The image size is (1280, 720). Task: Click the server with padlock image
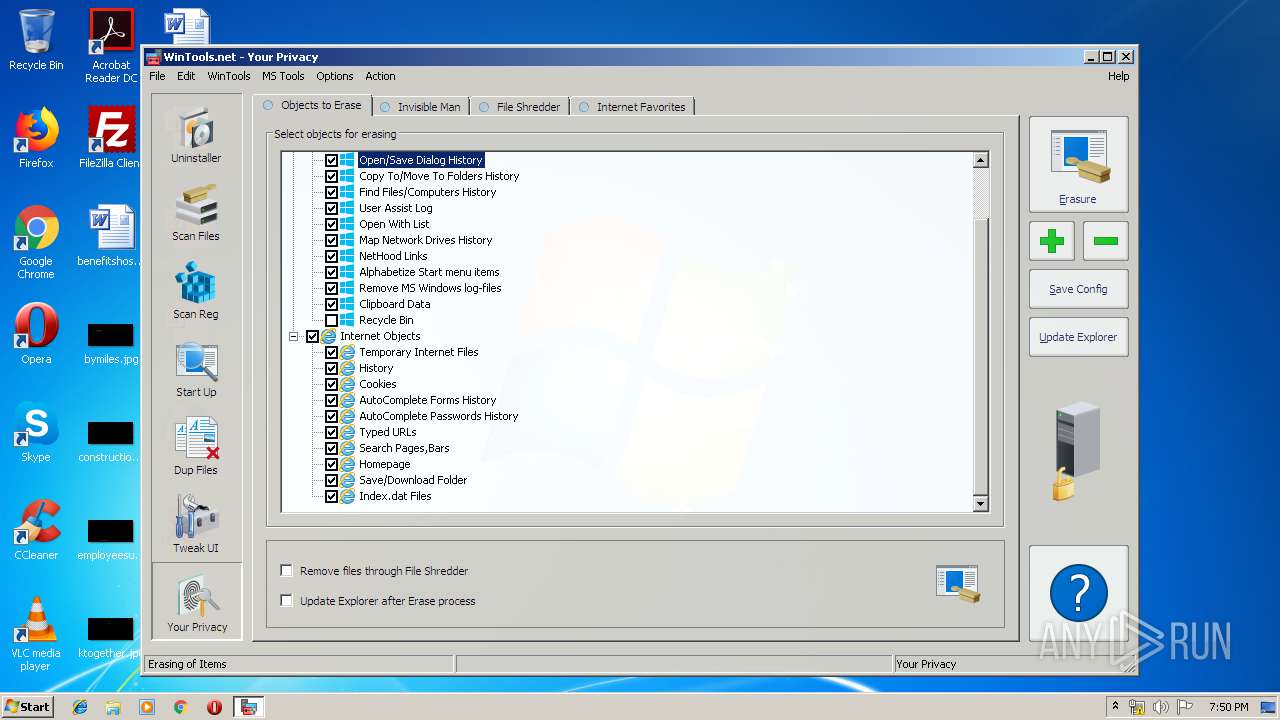(x=1076, y=450)
